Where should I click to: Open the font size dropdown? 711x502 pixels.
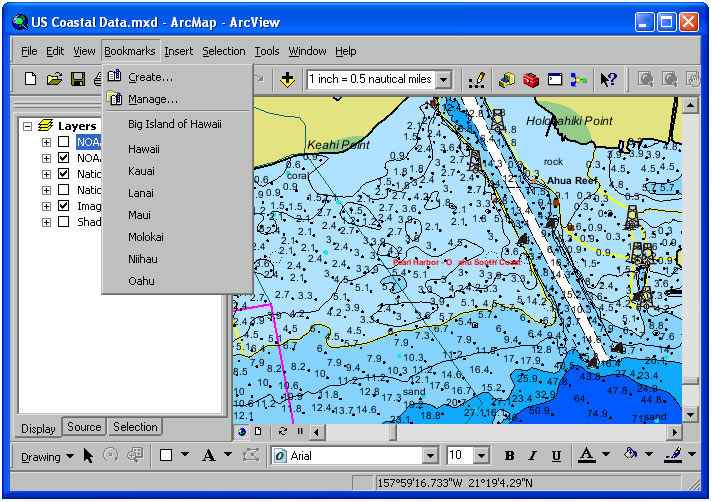click(482, 455)
